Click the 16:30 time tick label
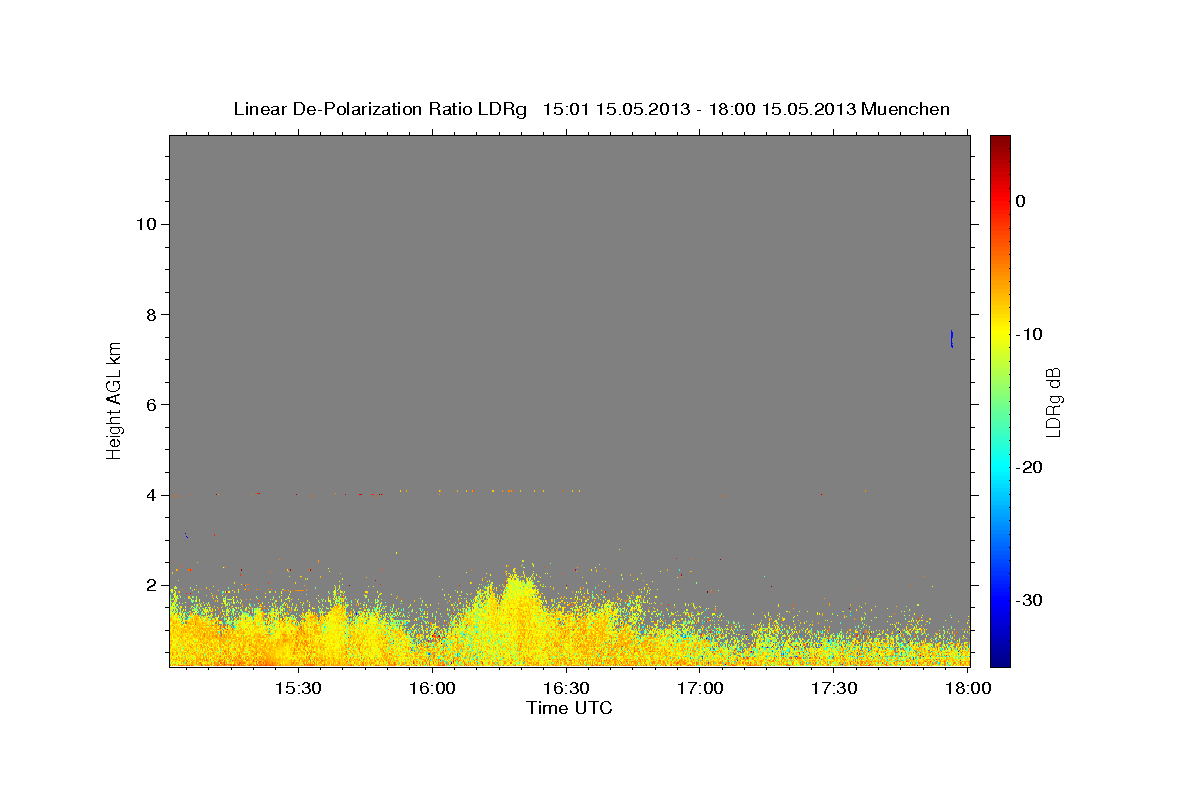The width and height of the screenshot is (1200, 800). (x=567, y=689)
